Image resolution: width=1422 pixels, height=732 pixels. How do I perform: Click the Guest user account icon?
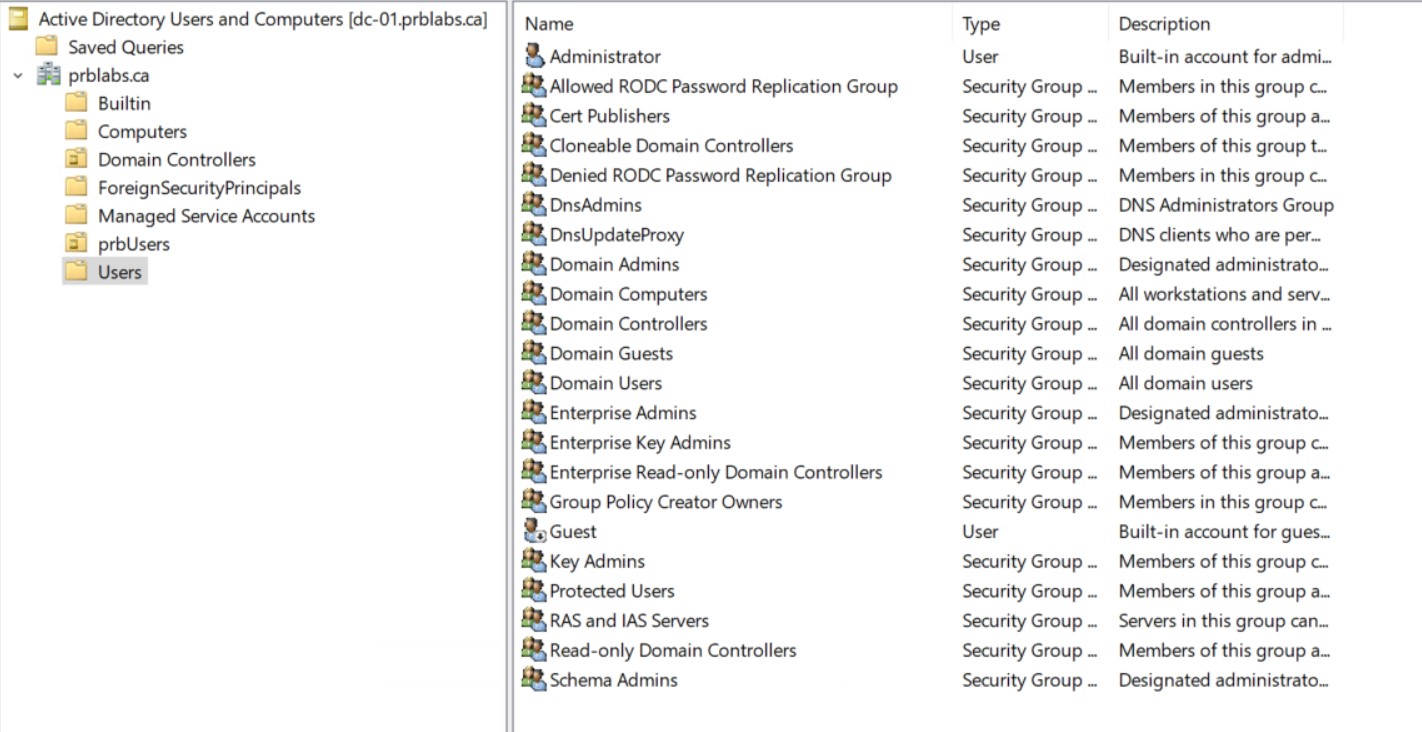point(534,531)
